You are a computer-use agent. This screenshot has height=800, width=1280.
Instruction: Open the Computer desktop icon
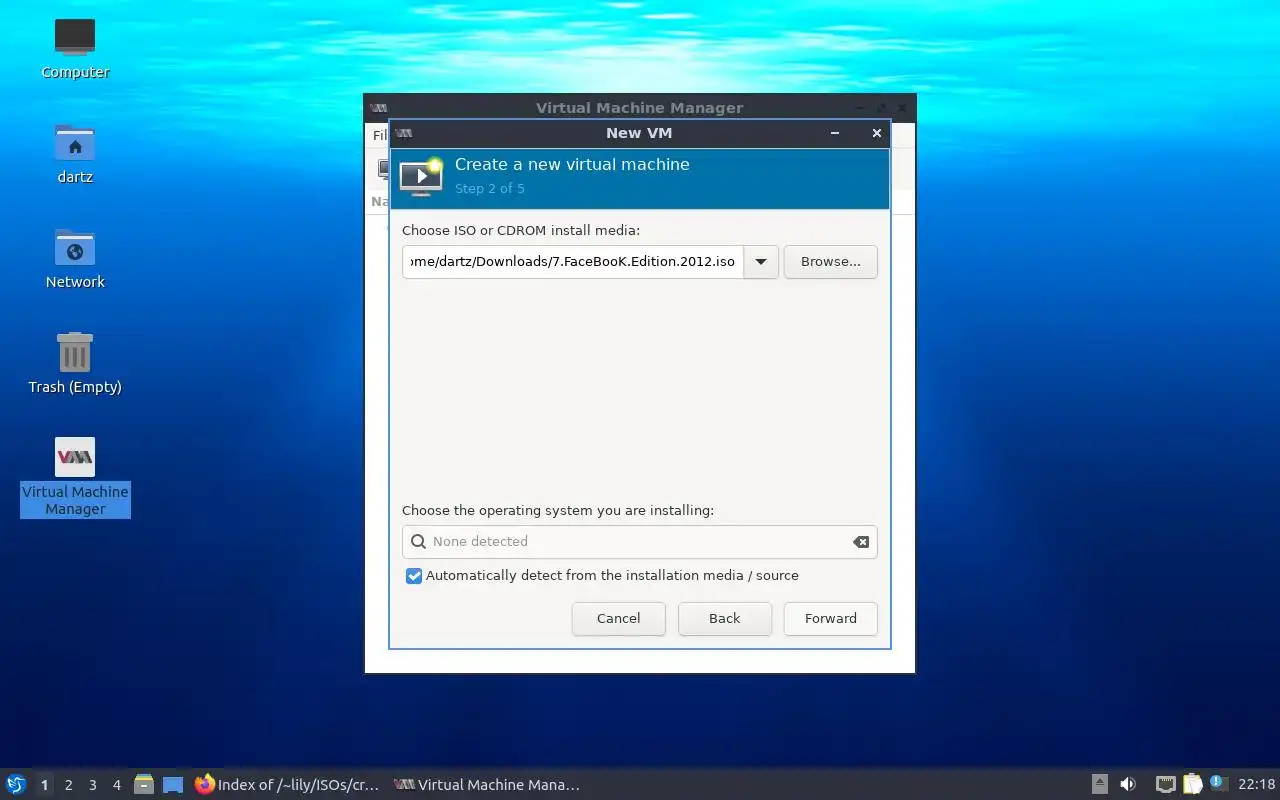[75, 48]
